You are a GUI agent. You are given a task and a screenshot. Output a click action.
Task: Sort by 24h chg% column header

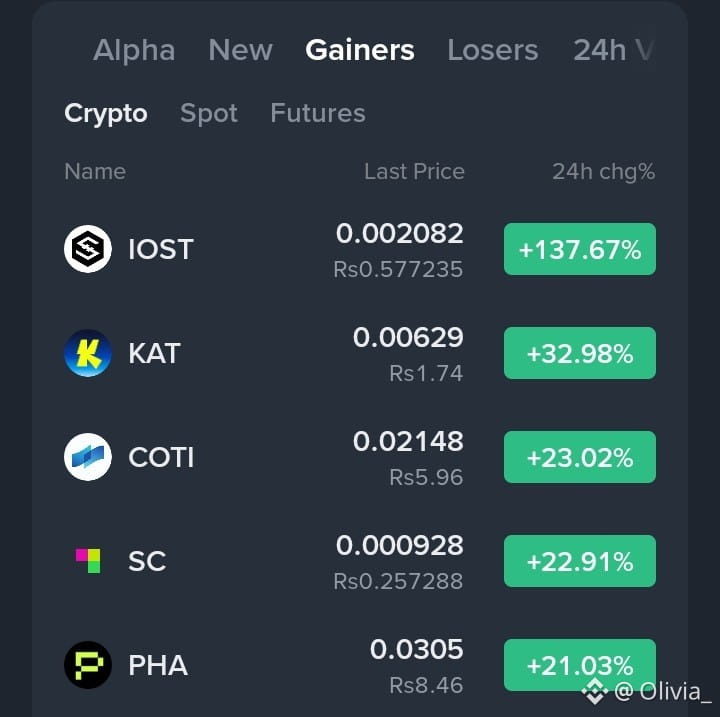point(604,172)
